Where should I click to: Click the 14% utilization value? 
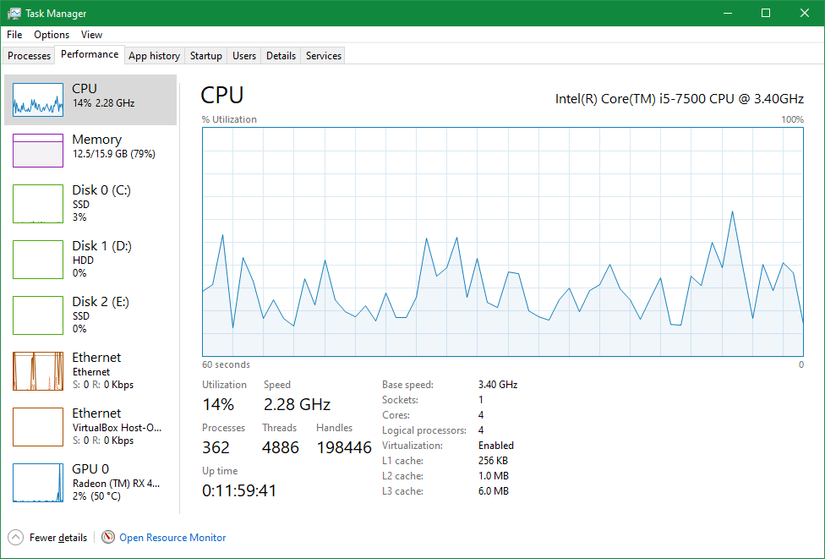pos(218,404)
